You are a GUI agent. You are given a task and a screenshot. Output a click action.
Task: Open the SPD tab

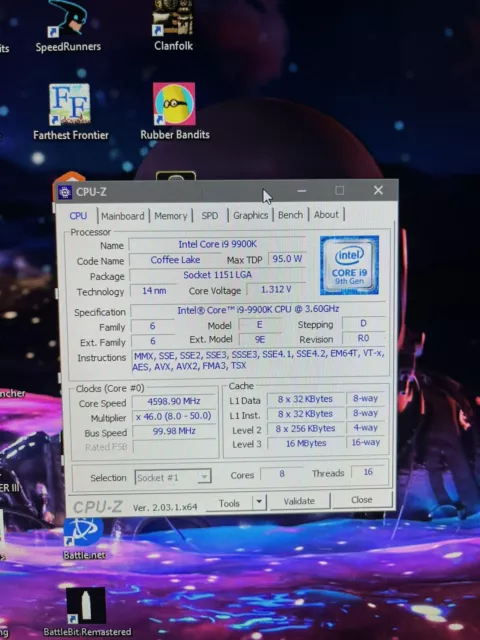[x=210, y=215]
